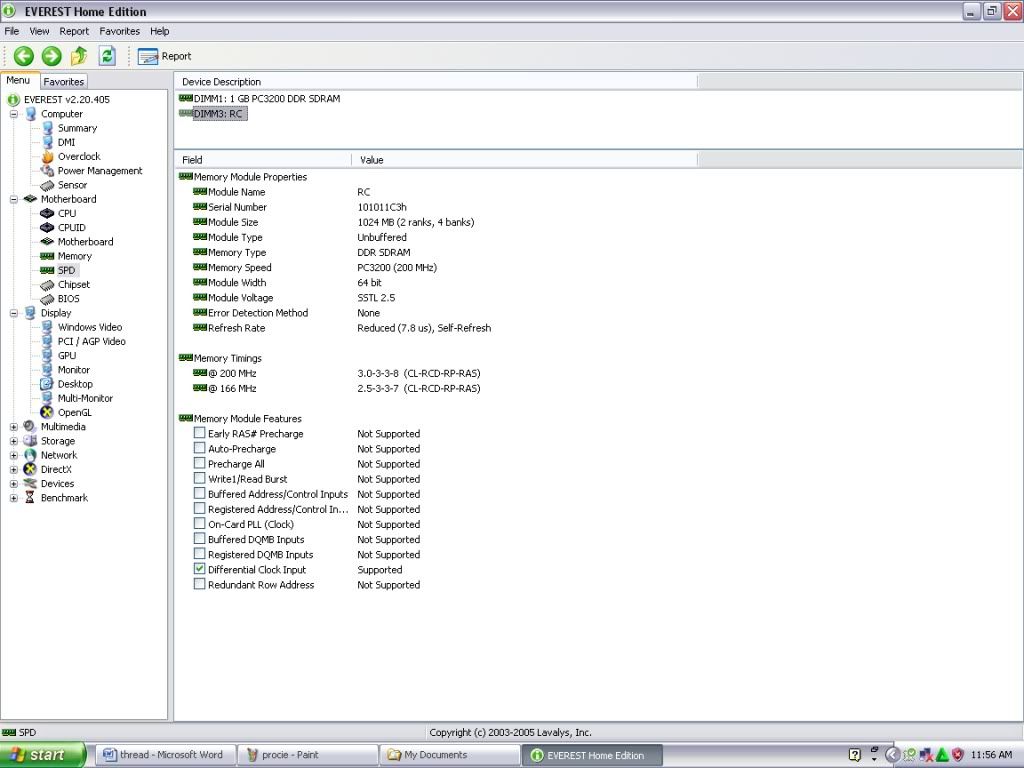Select the Desktop icon in tree
The image size is (1024, 768).
pos(47,384)
